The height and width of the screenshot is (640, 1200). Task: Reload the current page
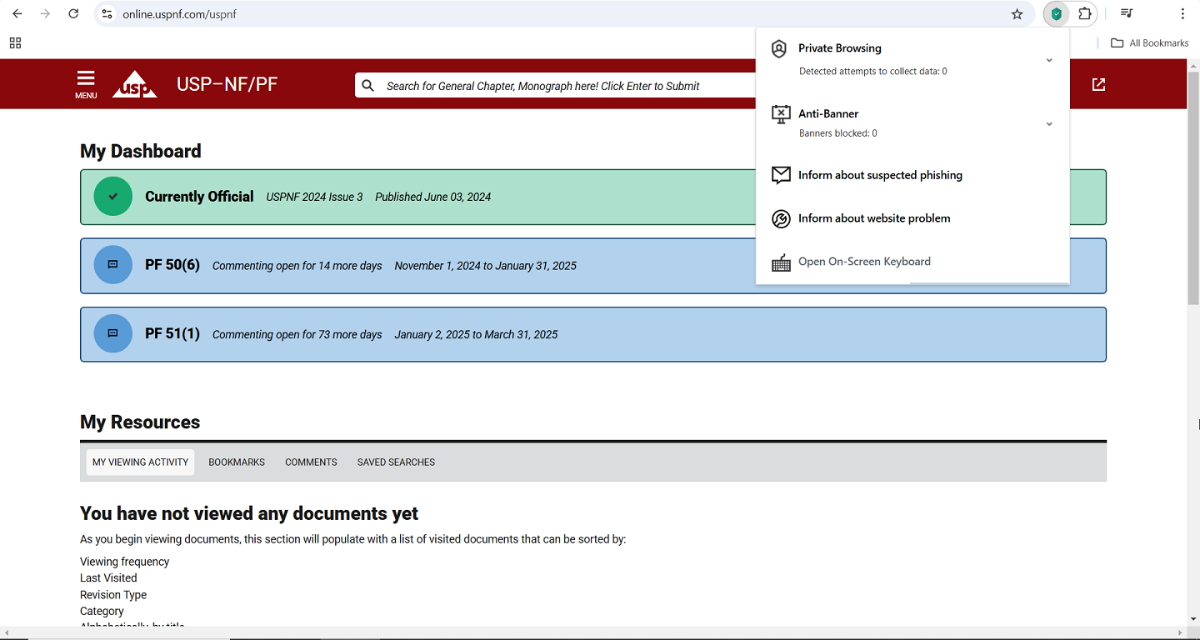(x=73, y=14)
